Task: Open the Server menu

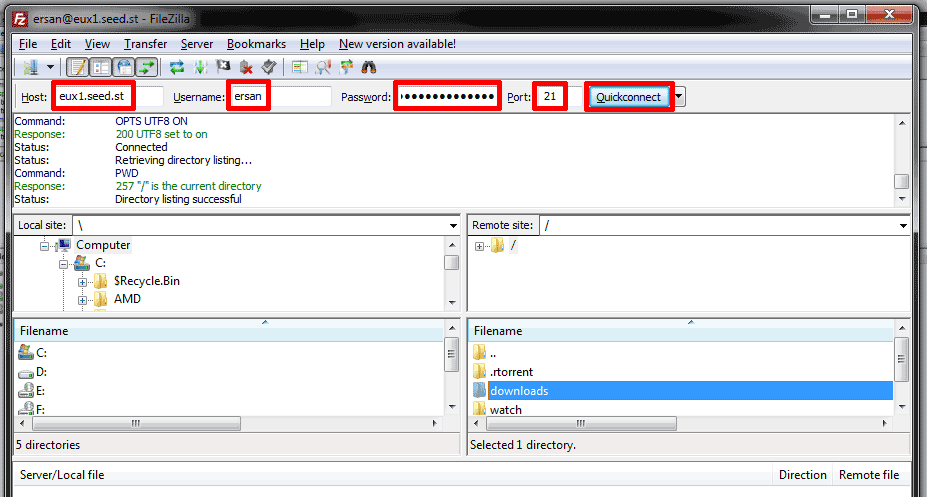Action: [197, 44]
